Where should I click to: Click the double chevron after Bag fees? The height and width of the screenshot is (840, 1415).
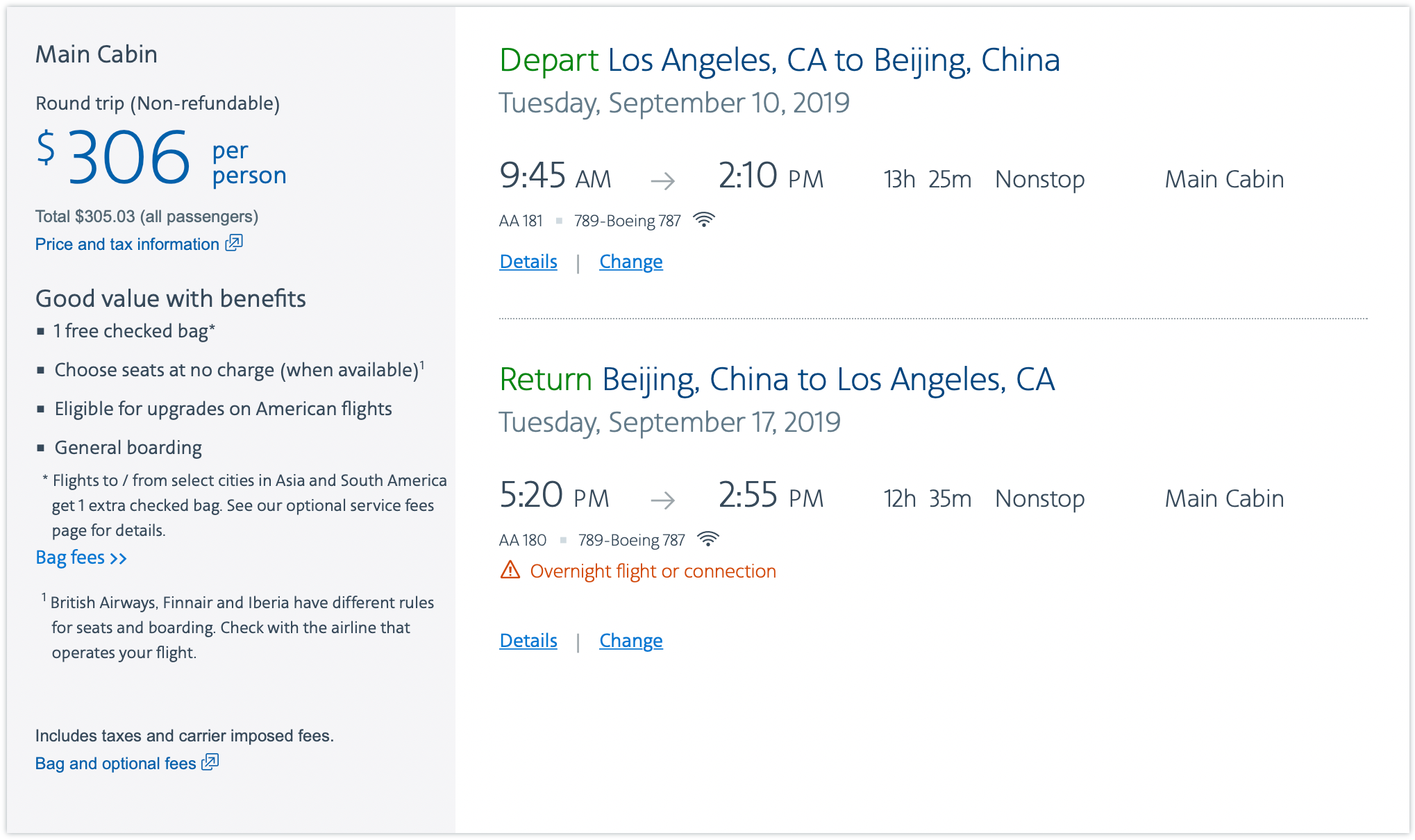[x=119, y=558]
